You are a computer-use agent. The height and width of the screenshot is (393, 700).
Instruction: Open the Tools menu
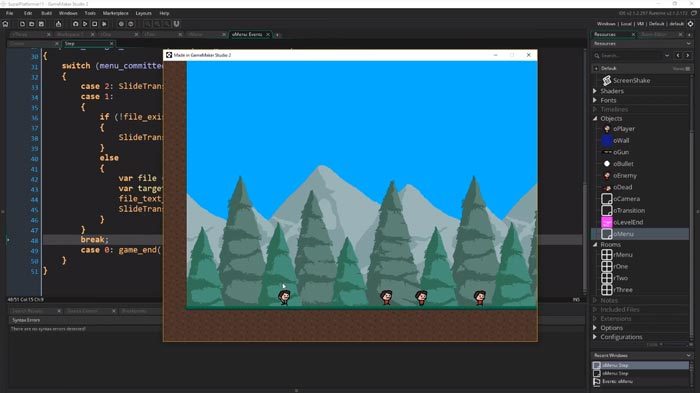point(90,13)
